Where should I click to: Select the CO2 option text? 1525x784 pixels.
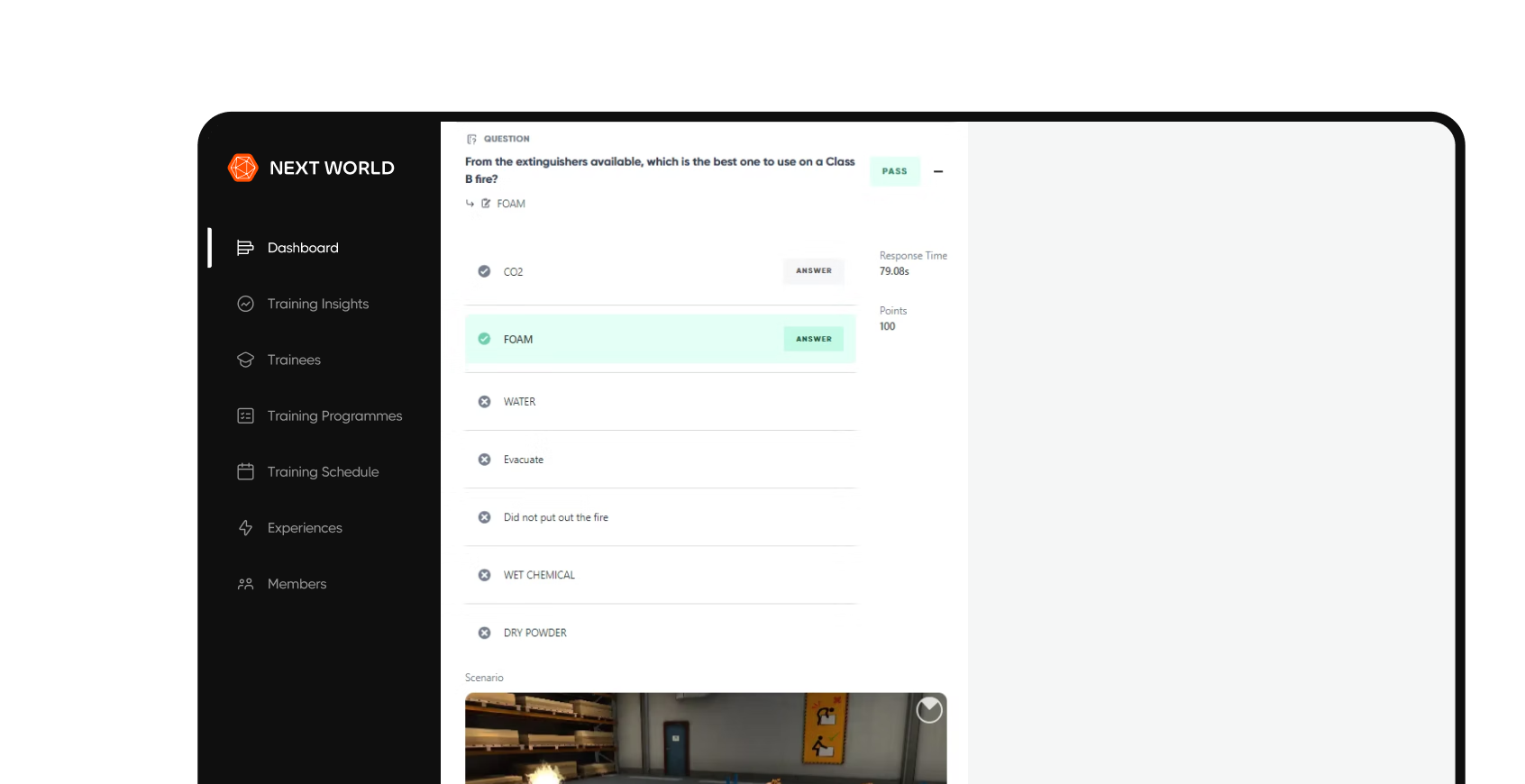tap(513, 272)
